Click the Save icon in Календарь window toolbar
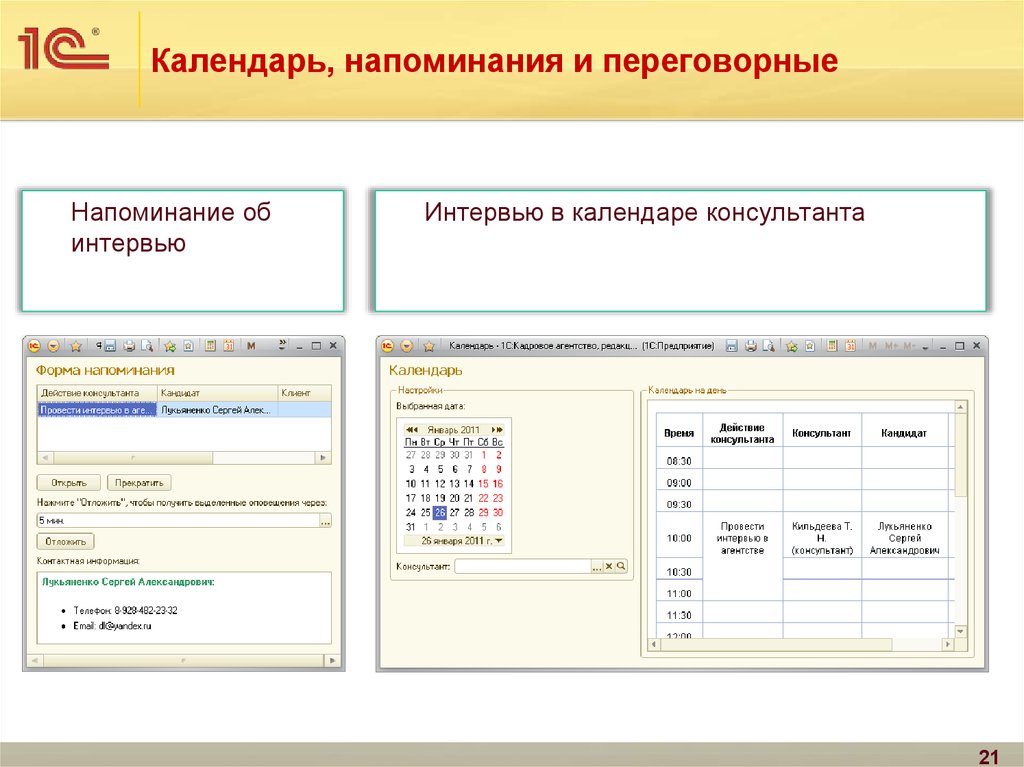 click(731, 346)
